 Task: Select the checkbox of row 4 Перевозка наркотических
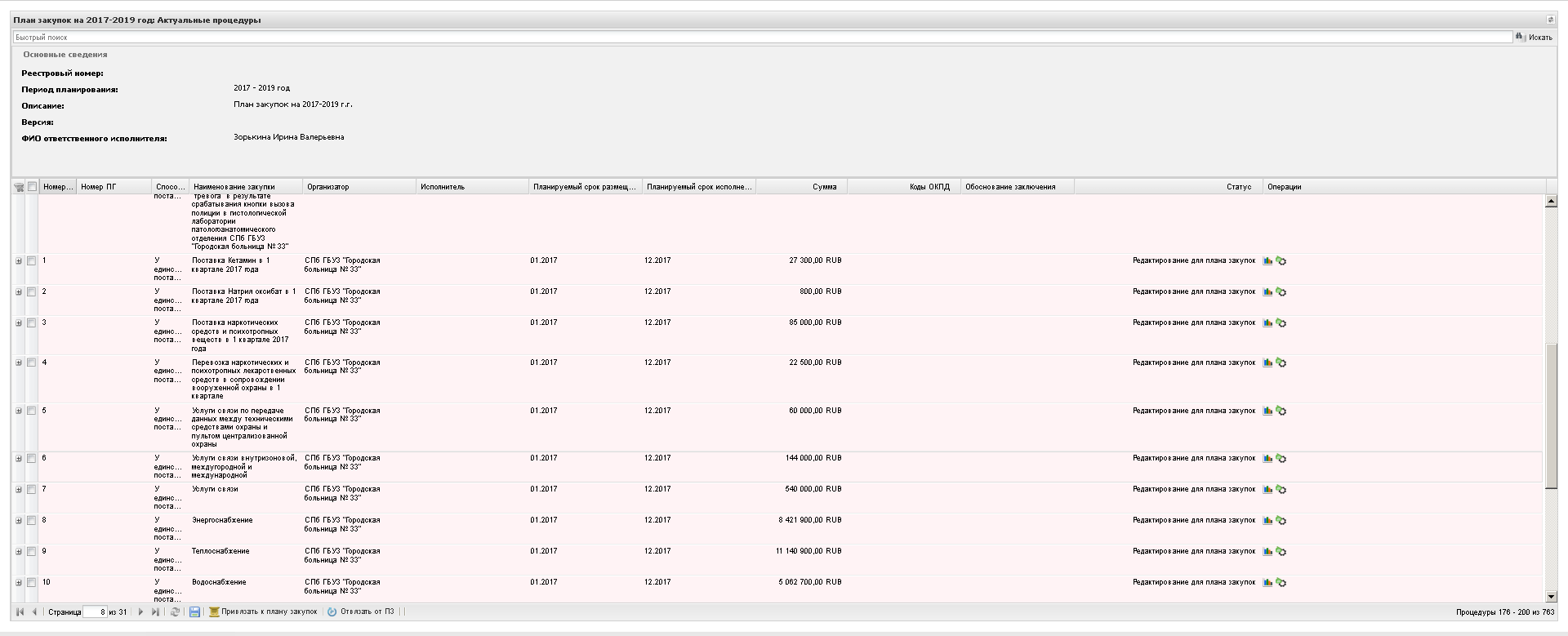pyautogui.click(x=32, y=363)
